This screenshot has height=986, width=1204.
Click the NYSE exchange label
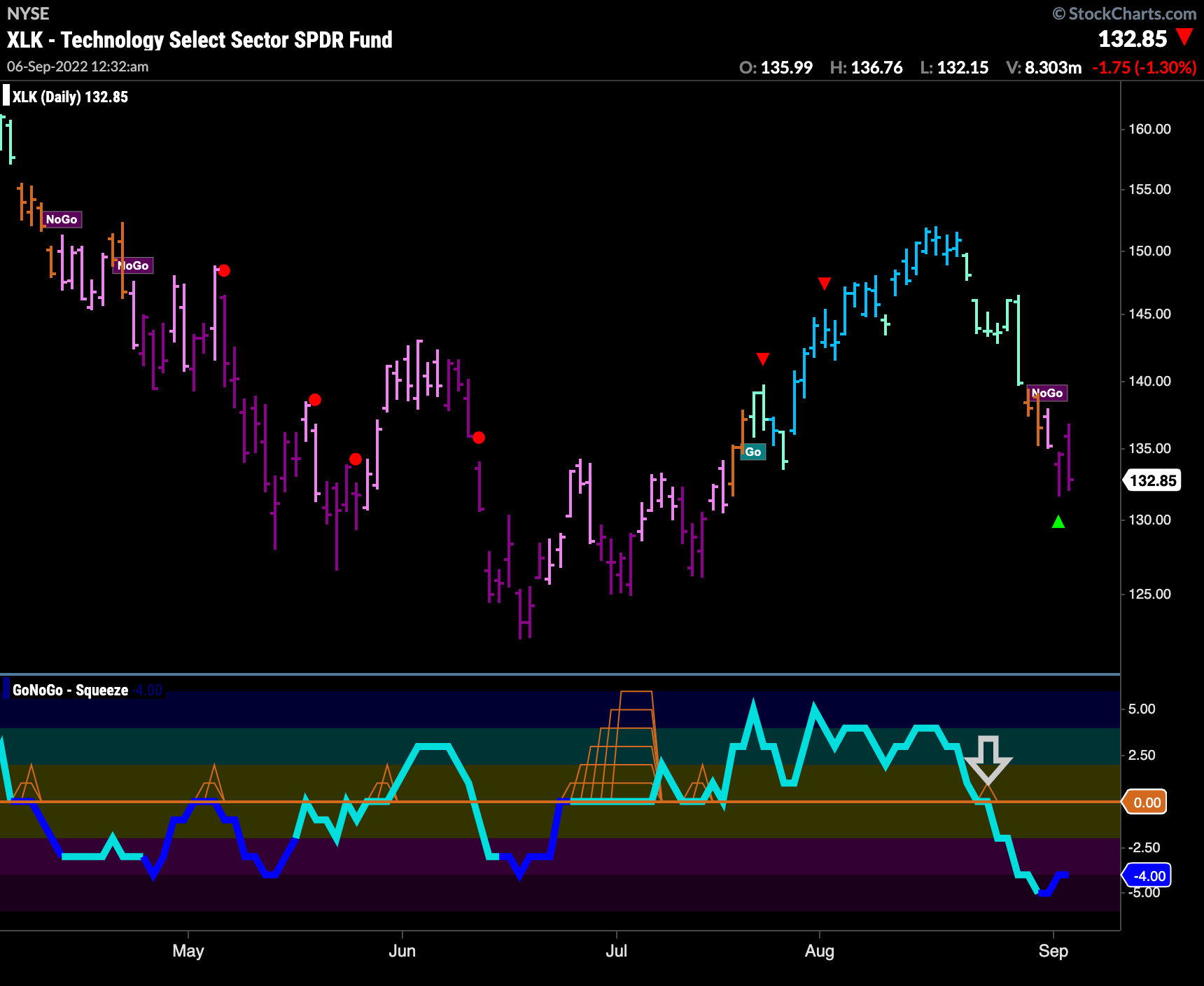pos(28,13)
